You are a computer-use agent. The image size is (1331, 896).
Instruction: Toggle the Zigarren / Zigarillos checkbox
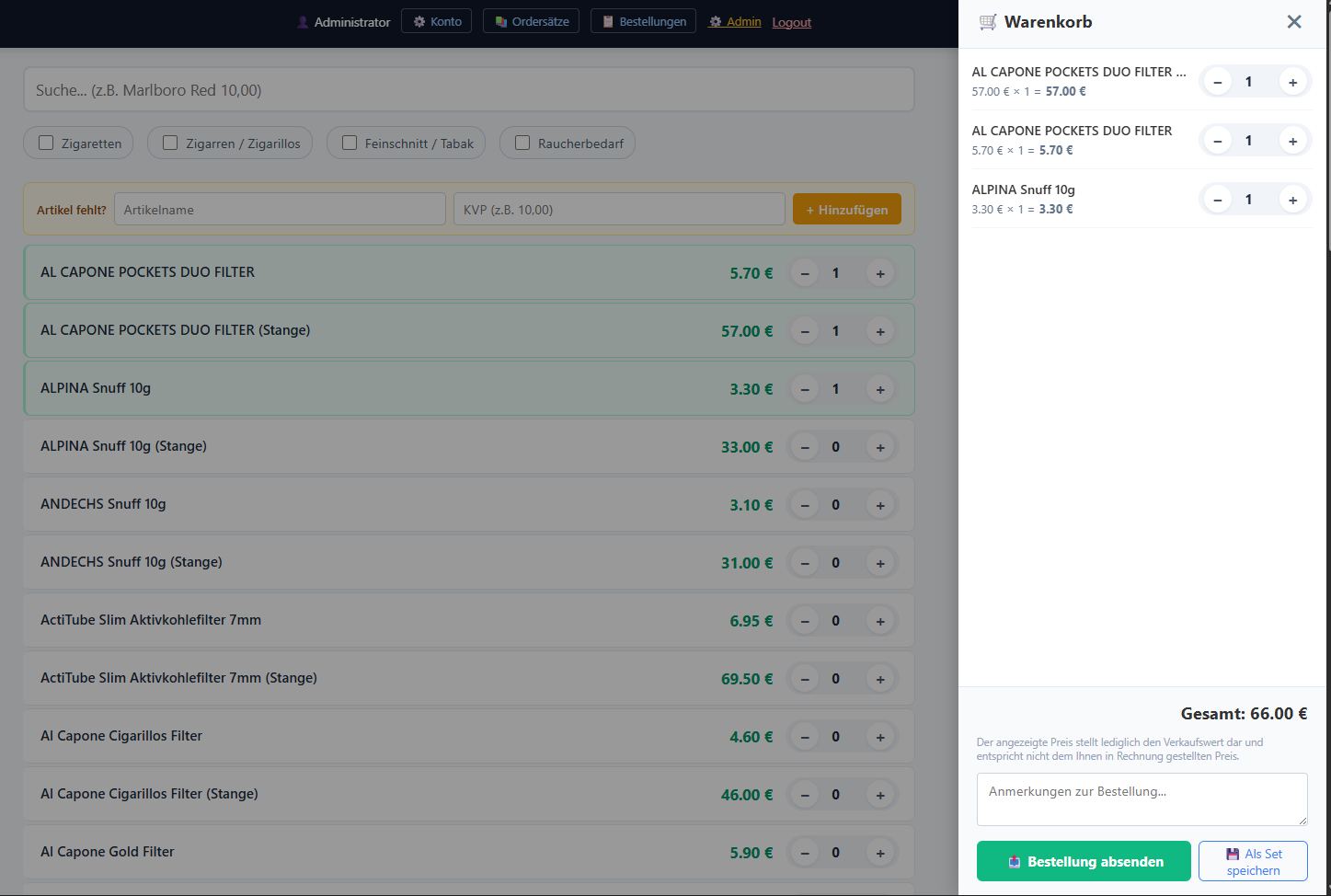click(x=170, y=143)
